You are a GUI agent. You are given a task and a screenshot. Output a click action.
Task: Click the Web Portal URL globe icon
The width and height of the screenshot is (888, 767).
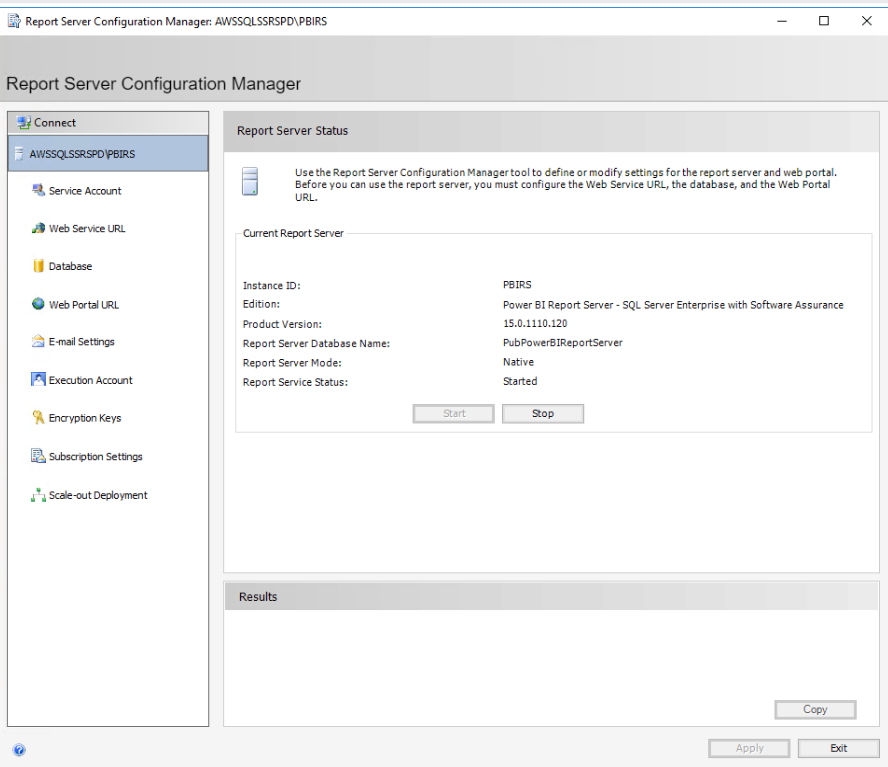click(38, 304)
